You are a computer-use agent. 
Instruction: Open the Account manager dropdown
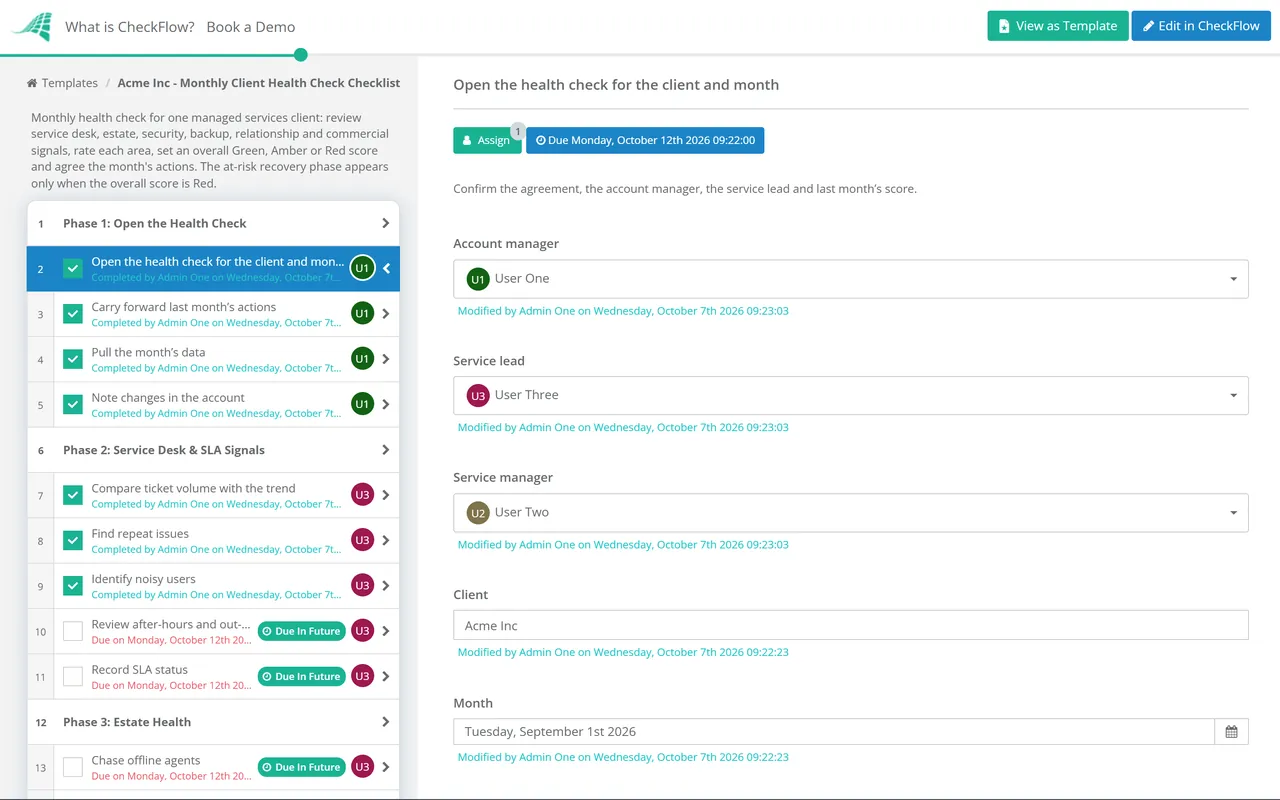coord(851,279)
